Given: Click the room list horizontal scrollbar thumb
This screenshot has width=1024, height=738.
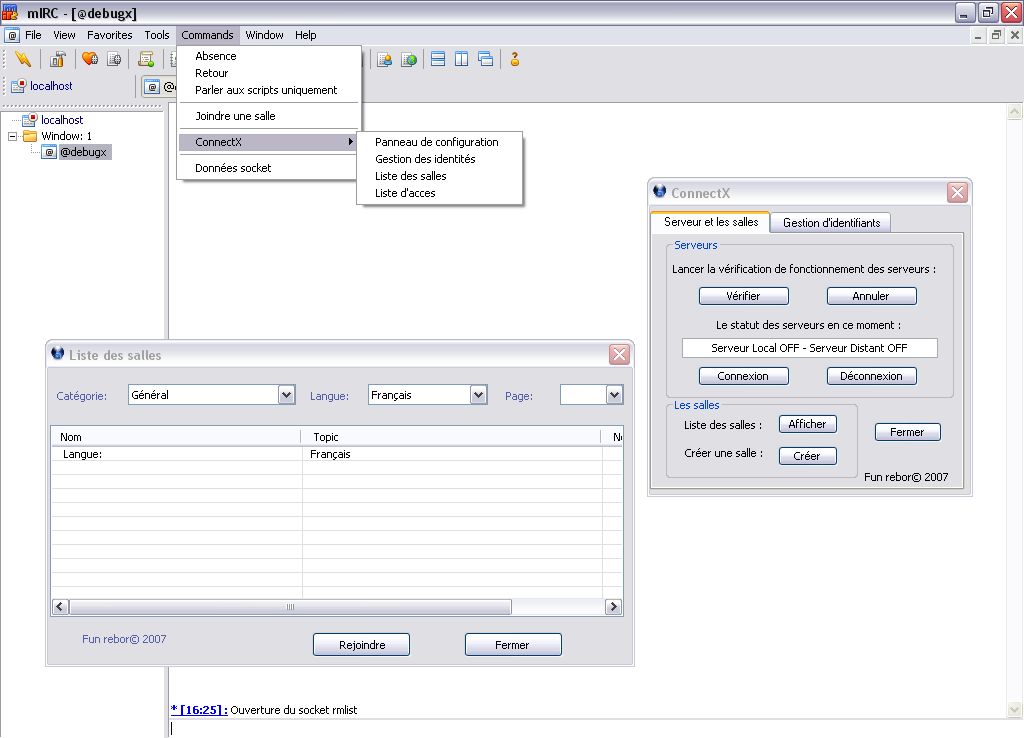Looking at the screenshot, I should click(x=291, y=607).
